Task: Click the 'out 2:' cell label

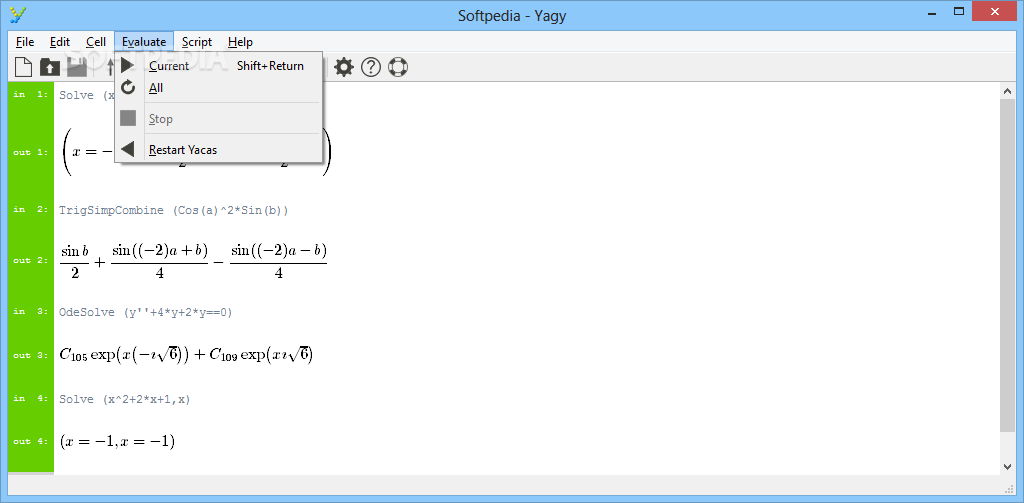Action: [31, 261]
